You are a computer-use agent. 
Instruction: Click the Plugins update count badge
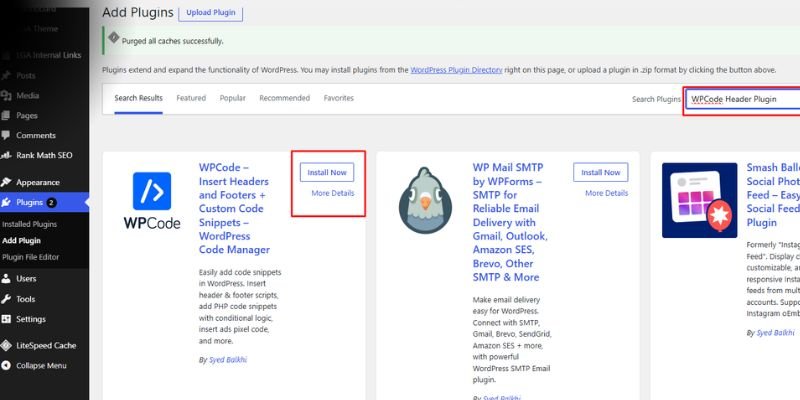click(51, 203)
